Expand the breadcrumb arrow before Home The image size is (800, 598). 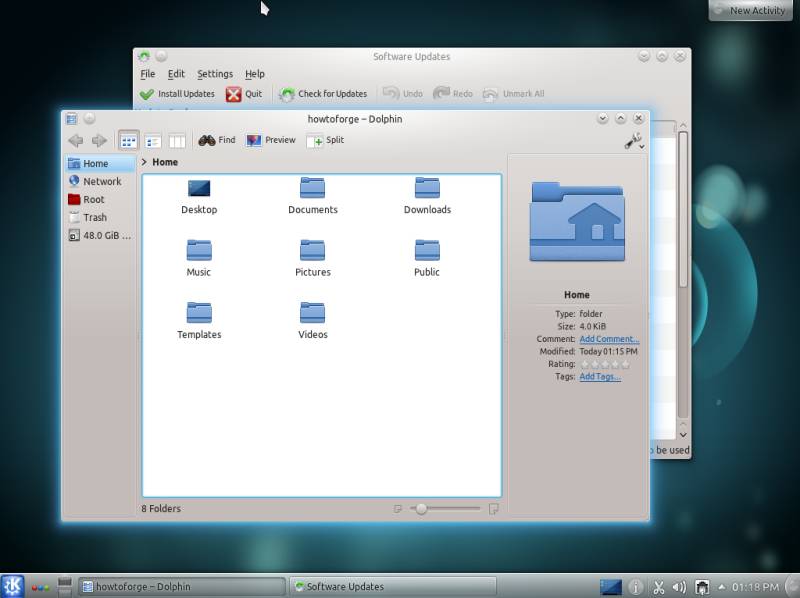pos(144,162)
